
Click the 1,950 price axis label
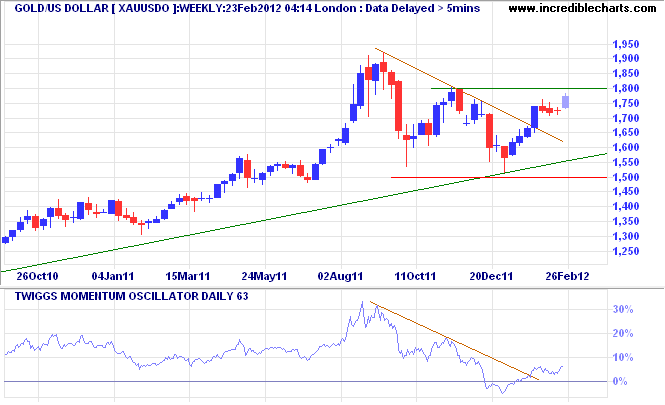tap(626, 44)
